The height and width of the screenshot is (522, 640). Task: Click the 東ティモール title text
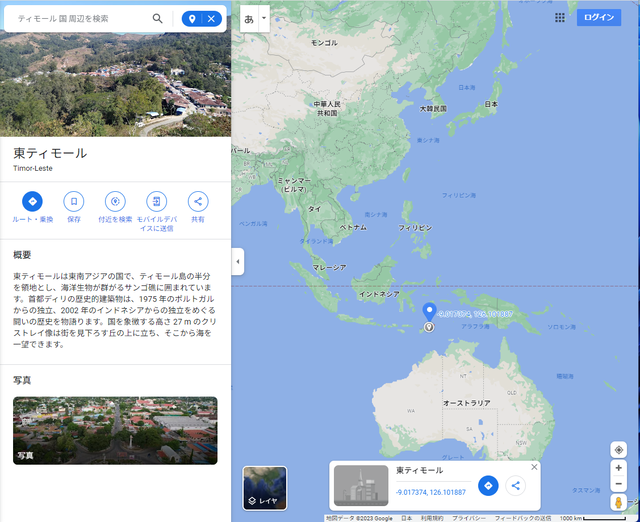(x=50, y=153)
